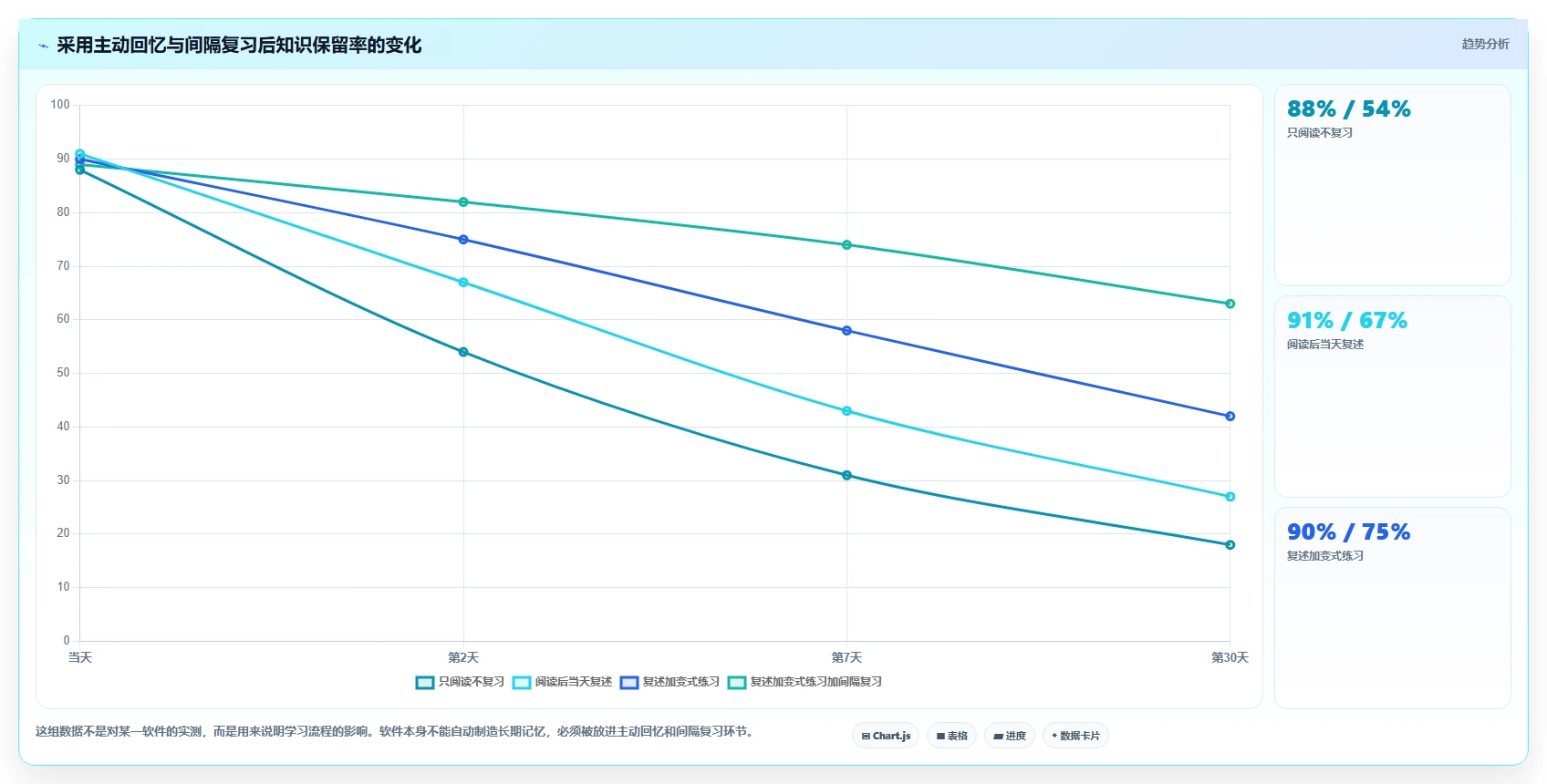Viewport: 1547px width, 784px height.
Task: Toggle 阅读后当天复述 series in the legend
Action: (562, 682)
